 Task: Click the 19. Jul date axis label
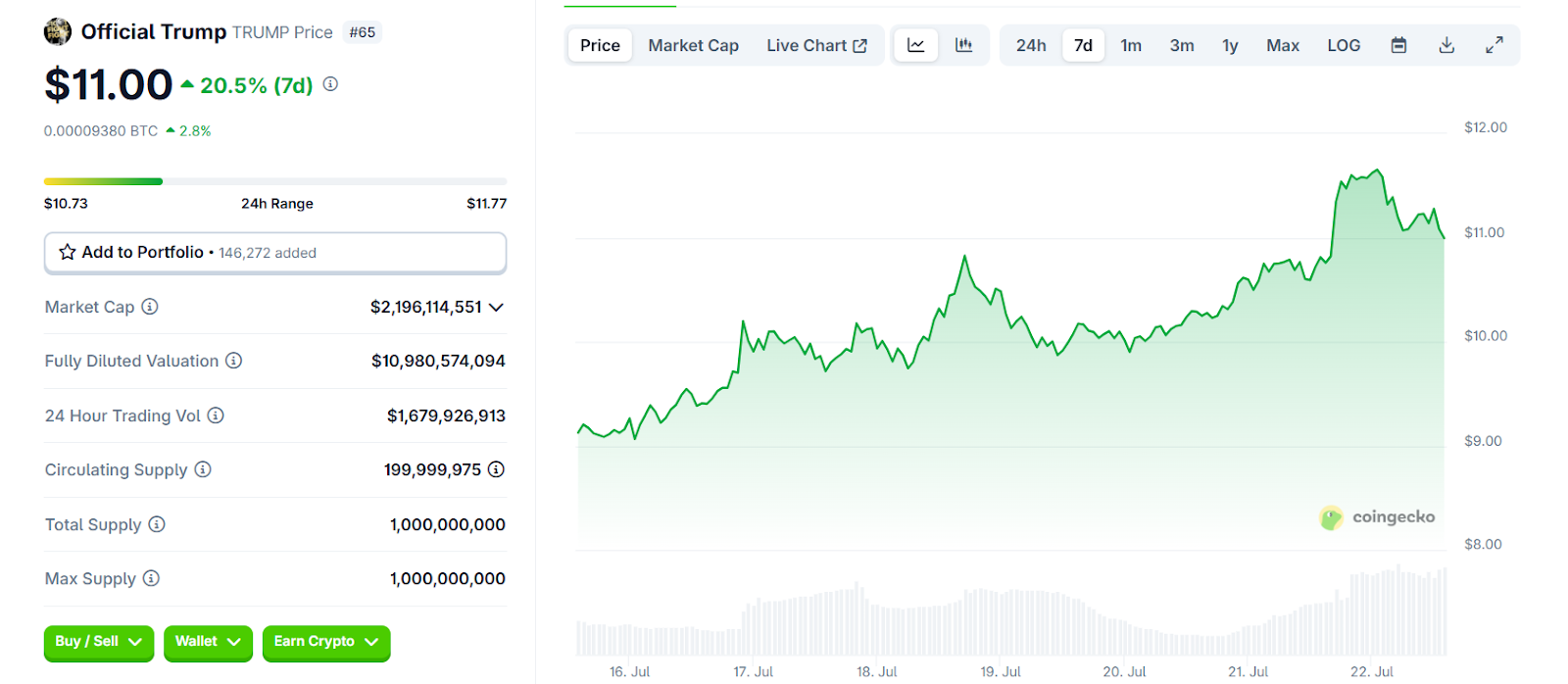(1001, 671)
